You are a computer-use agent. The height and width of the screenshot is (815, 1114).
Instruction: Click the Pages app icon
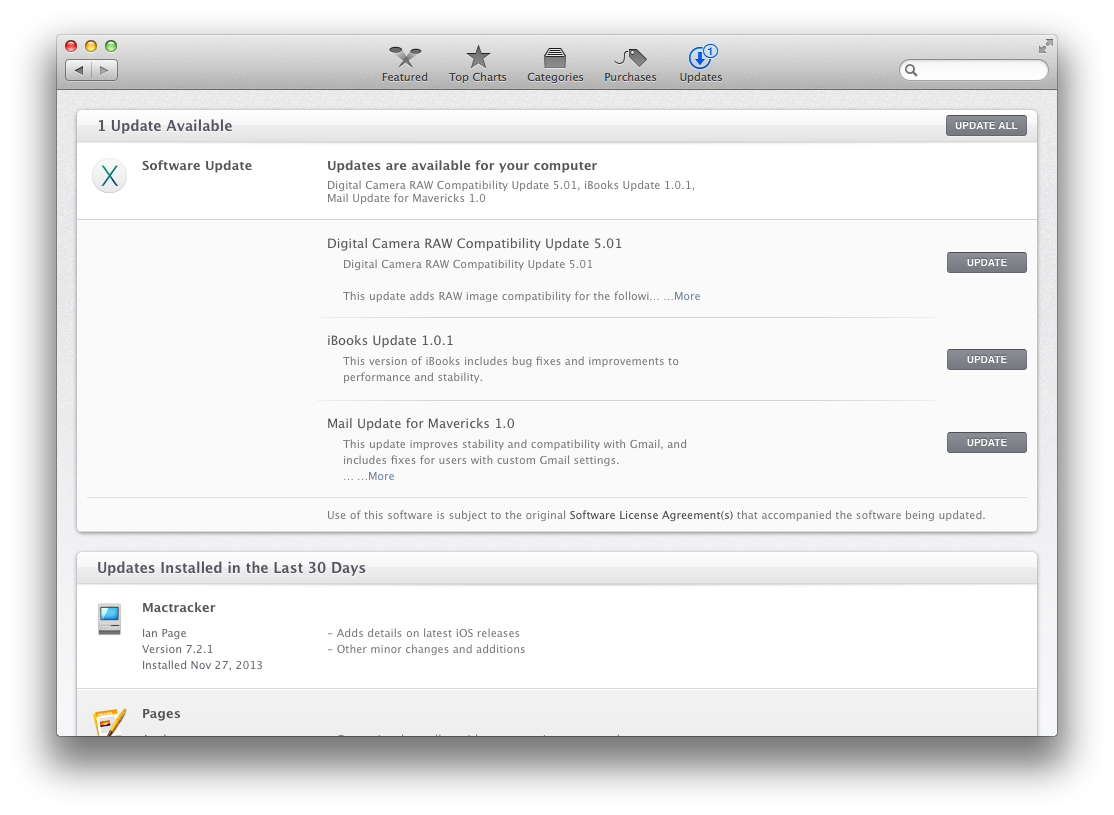click(109, 721)
